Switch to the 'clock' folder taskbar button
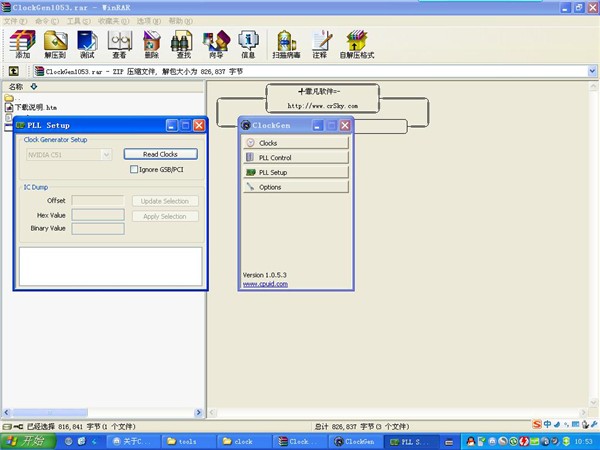This screenshot has height=450, width=600. tap(243, 442)
